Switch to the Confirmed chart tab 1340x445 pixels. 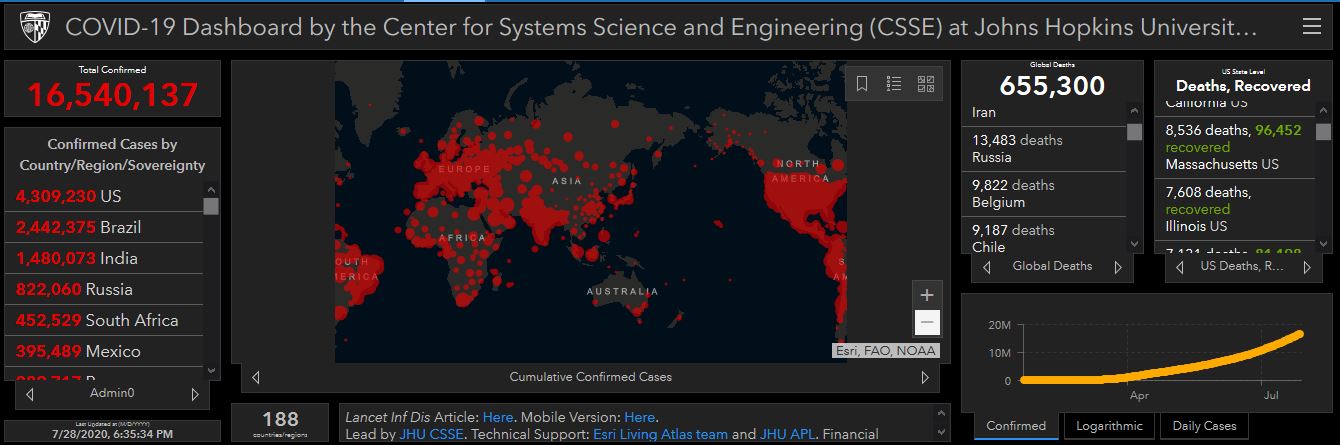tap(1016, 426)
